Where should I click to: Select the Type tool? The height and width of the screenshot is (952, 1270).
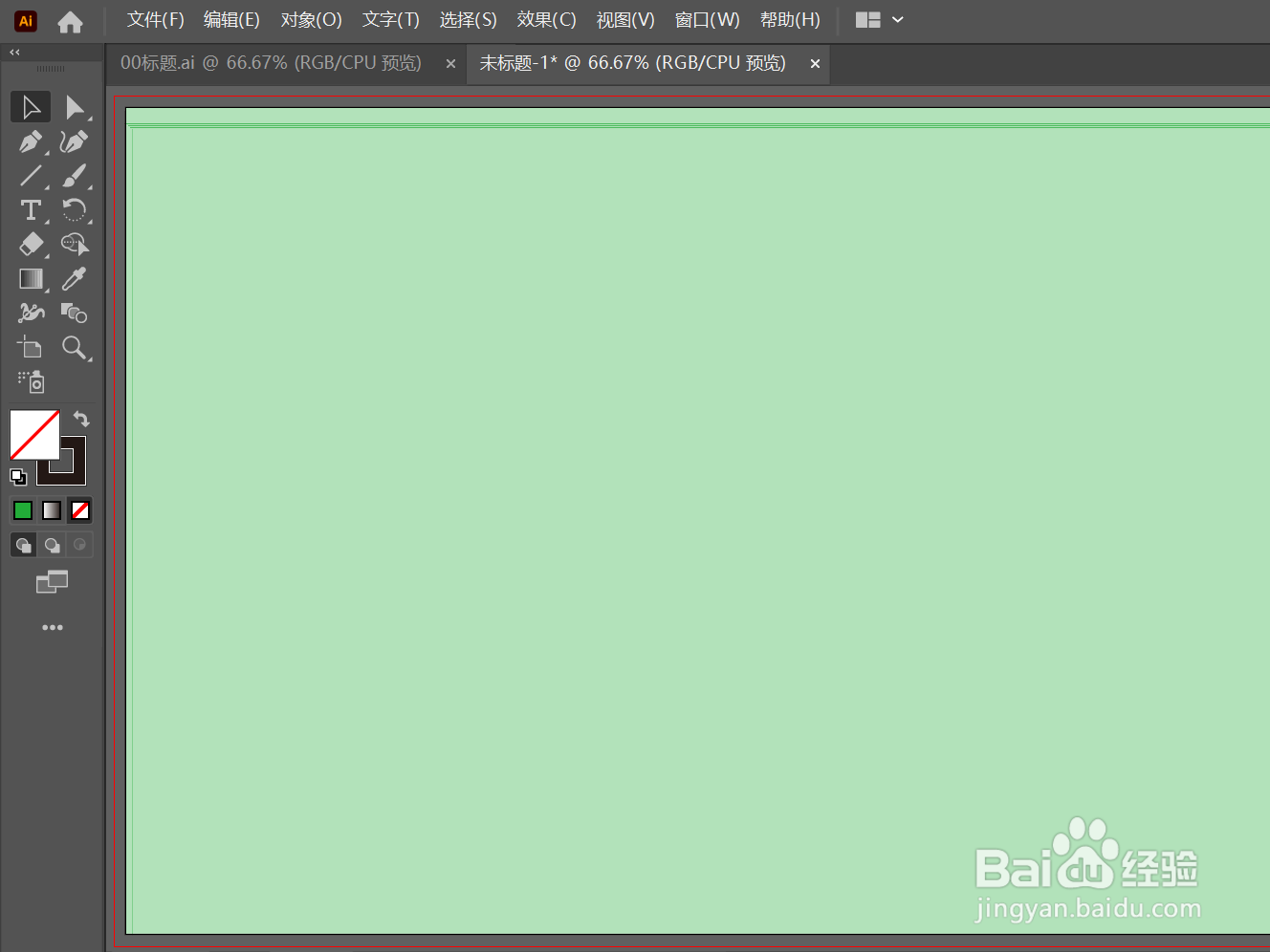(31, 210)
